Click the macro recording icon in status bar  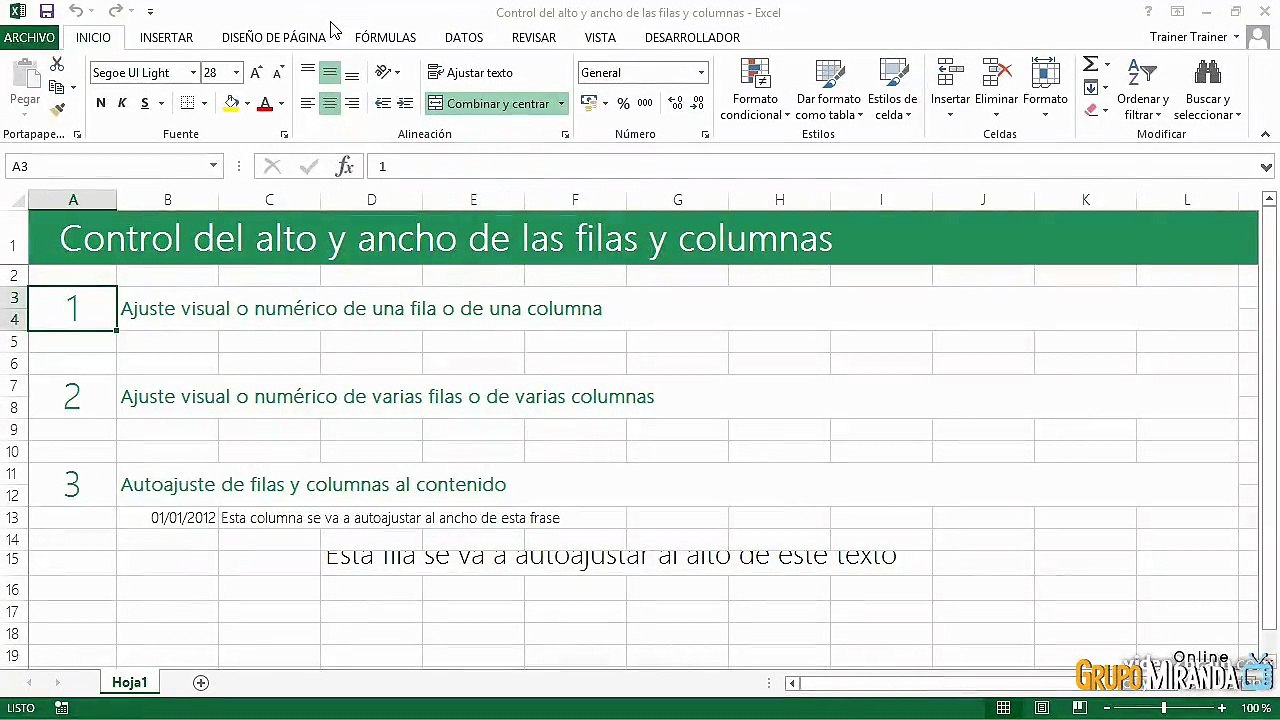(x=62, y=708)
